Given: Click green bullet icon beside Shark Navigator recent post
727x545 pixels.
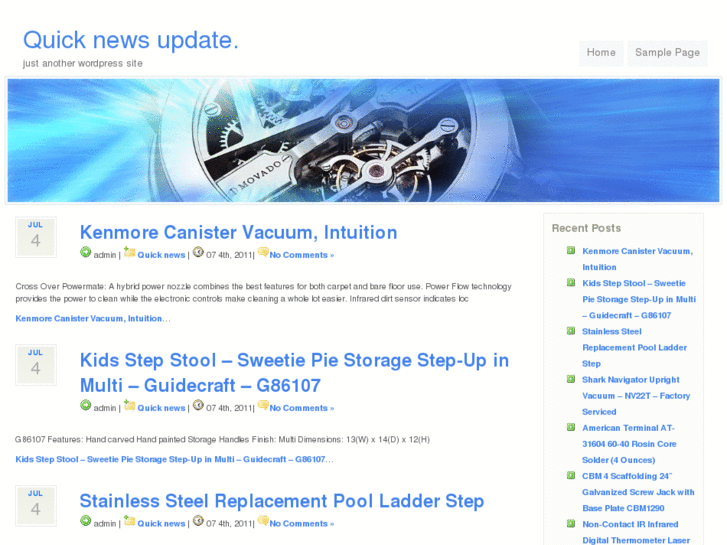Looking at the screenshot, I should pos(571,379).
